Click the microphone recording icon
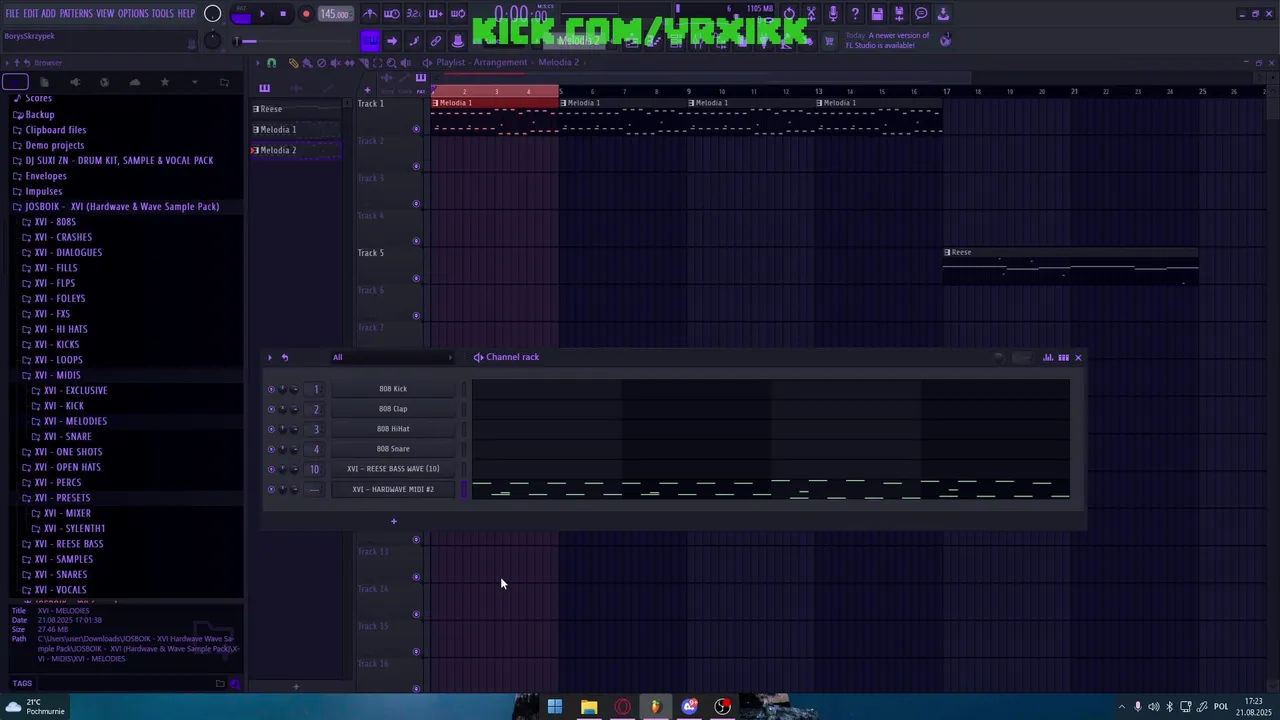 tap(834, 14)
